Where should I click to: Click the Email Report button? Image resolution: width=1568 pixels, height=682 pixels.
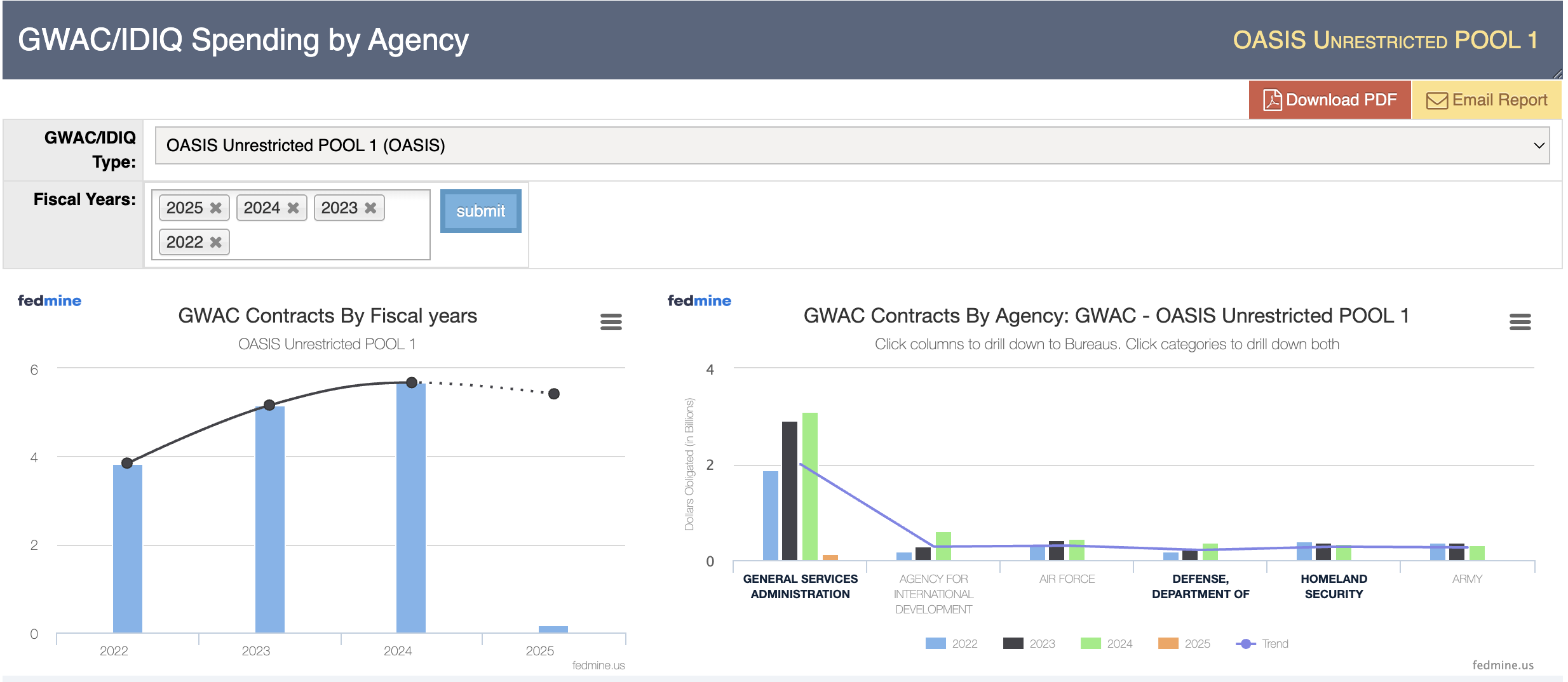tap(1487, 100)
